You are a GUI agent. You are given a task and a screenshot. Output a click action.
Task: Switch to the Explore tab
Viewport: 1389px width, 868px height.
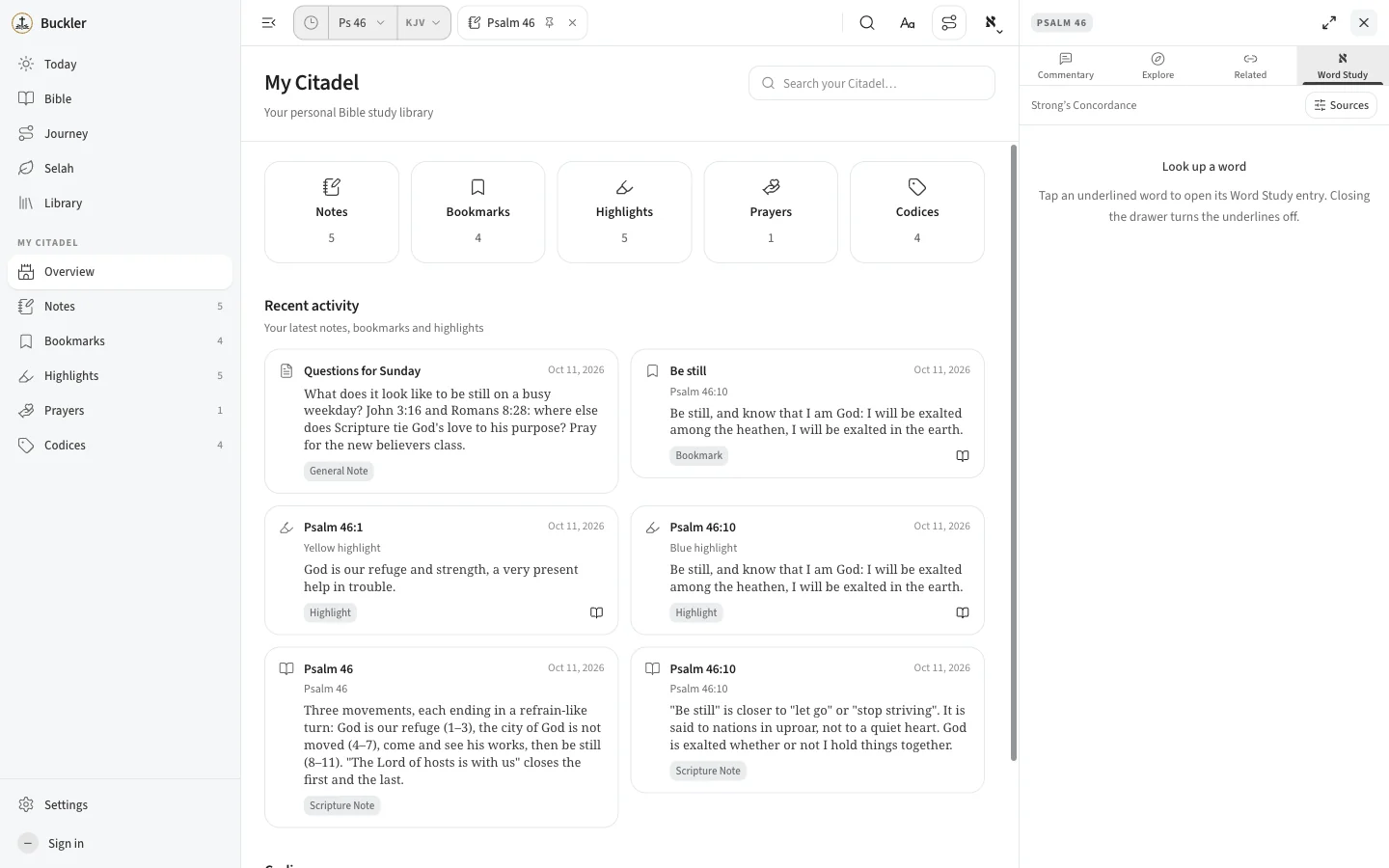(1157, 66)
